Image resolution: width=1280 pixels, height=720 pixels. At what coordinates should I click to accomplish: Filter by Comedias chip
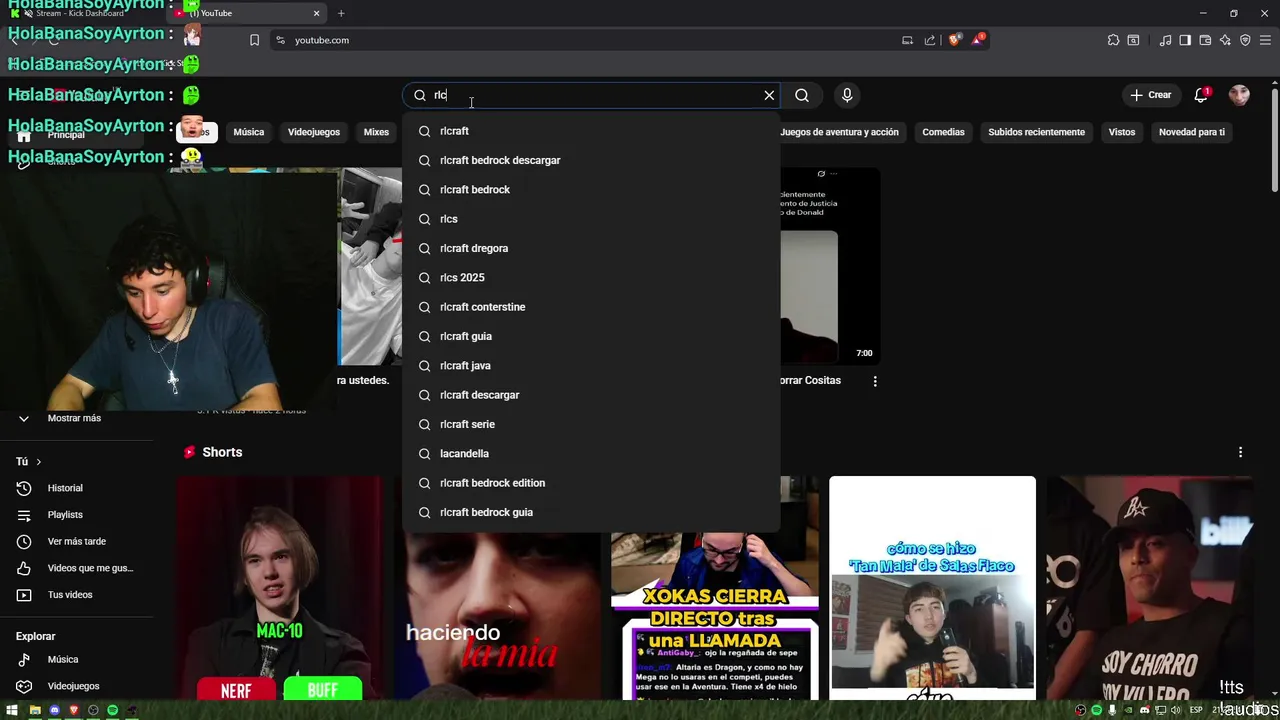click(943, 132)
